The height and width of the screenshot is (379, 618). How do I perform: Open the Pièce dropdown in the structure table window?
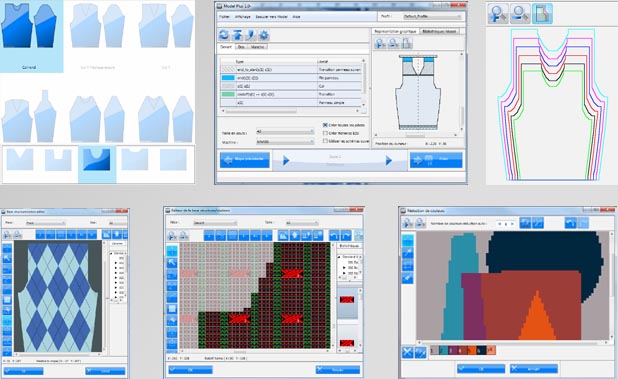(215, 223)
